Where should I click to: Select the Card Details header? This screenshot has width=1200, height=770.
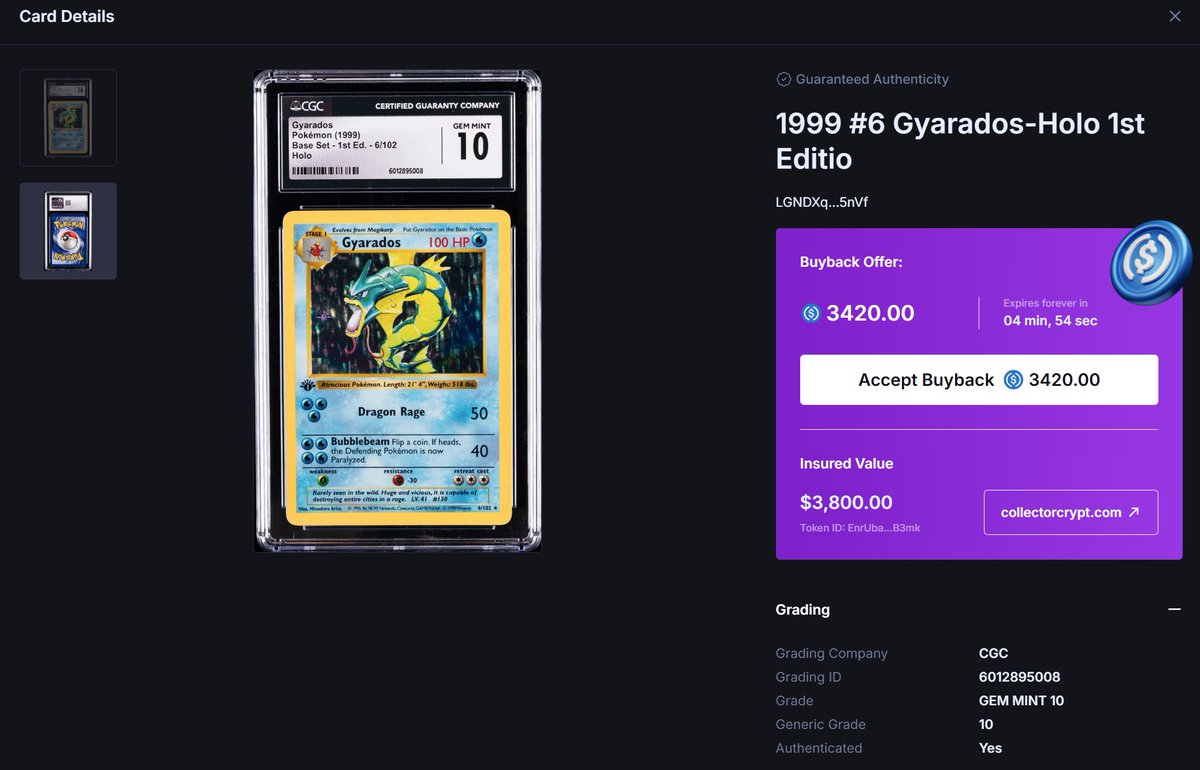tap(66, 16)
